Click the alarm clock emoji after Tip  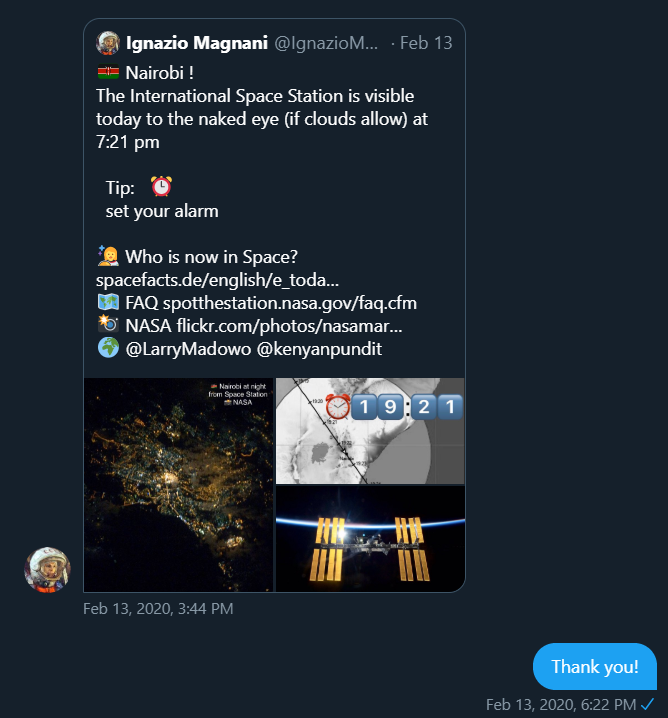(161, 186)
